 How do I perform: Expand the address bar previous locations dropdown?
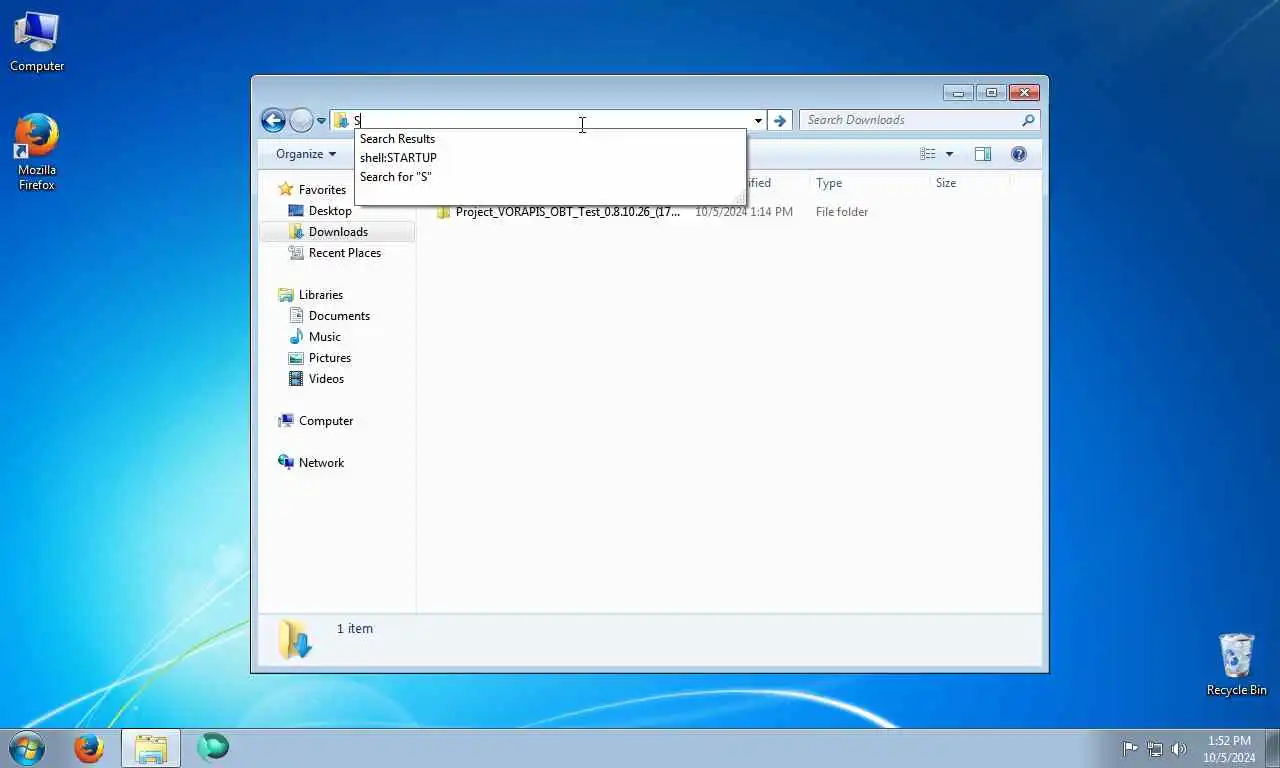[x=758, y=121]
